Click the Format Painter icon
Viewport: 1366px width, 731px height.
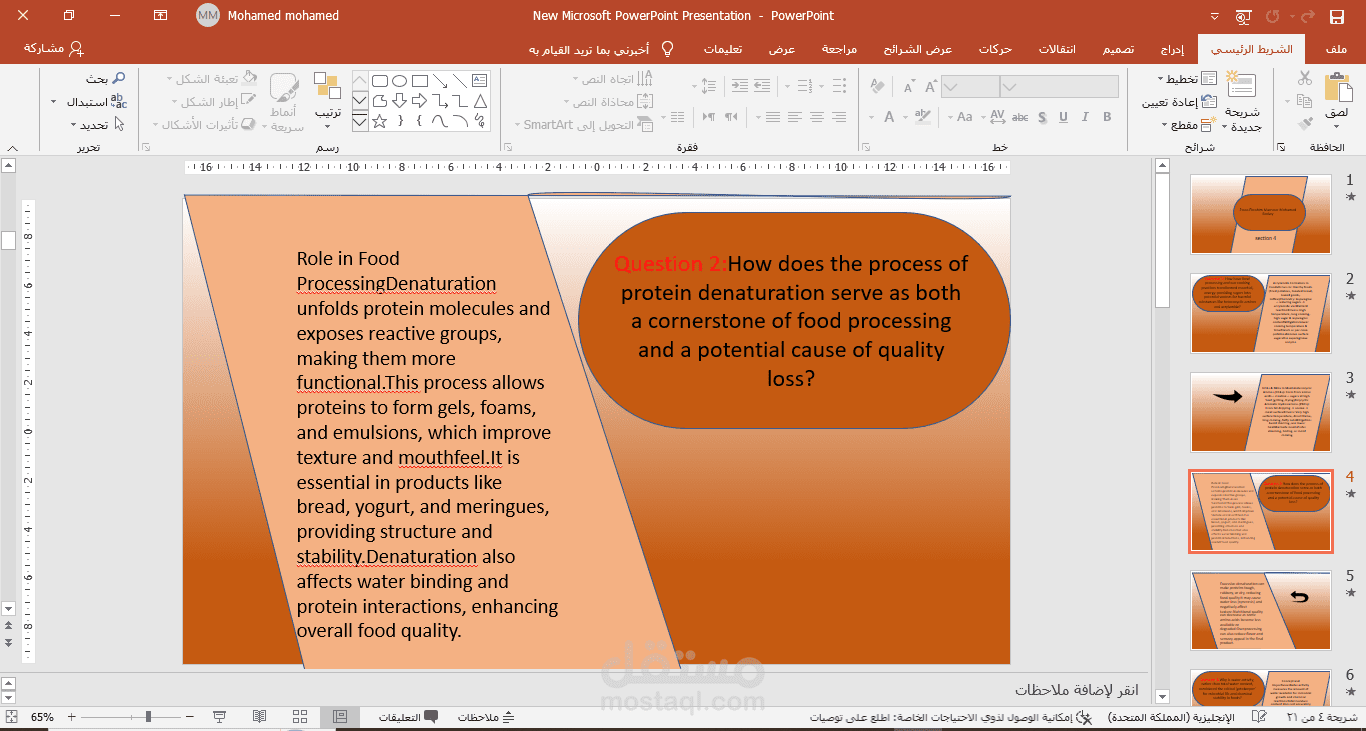1305,124
